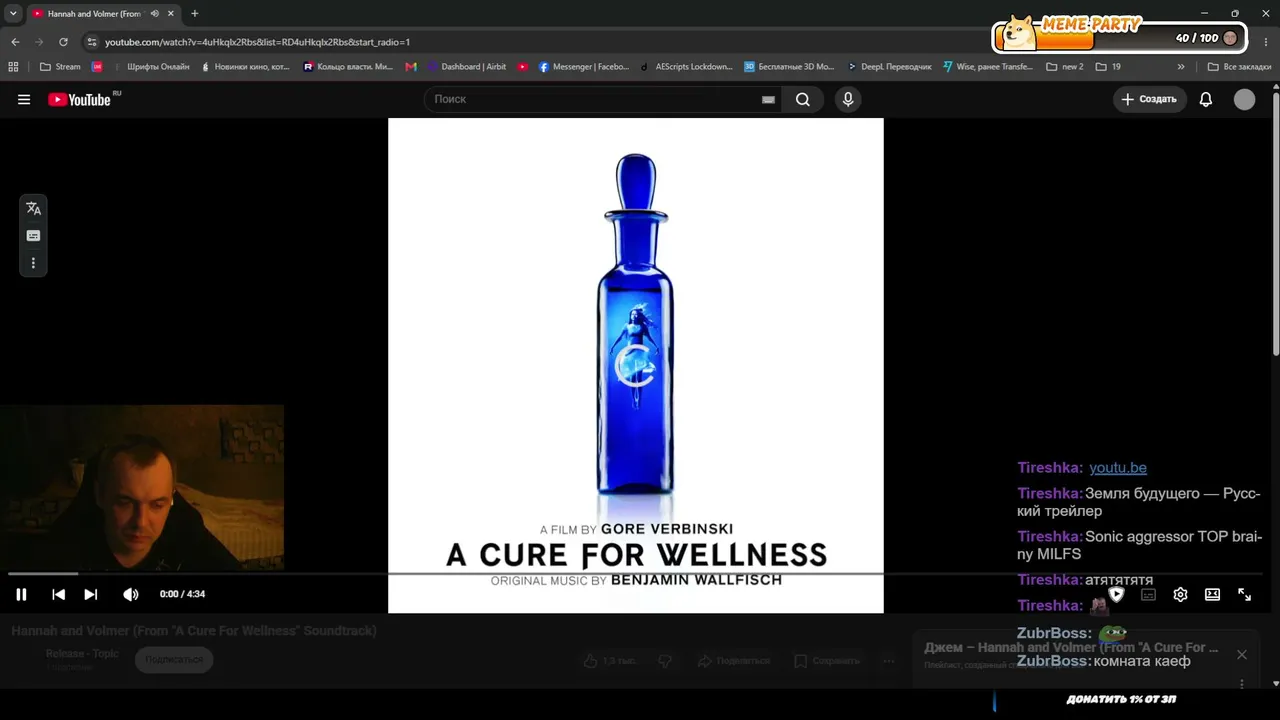Open the Gmail bookmark icon

411,67
